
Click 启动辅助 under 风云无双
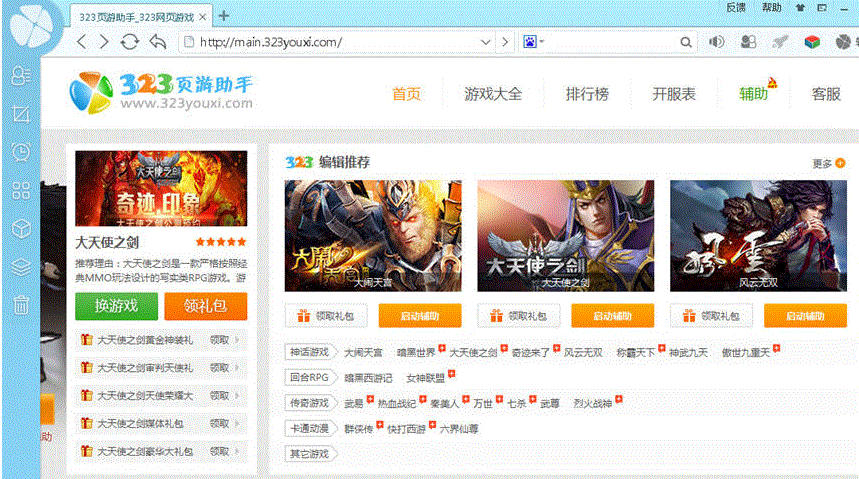805,316
